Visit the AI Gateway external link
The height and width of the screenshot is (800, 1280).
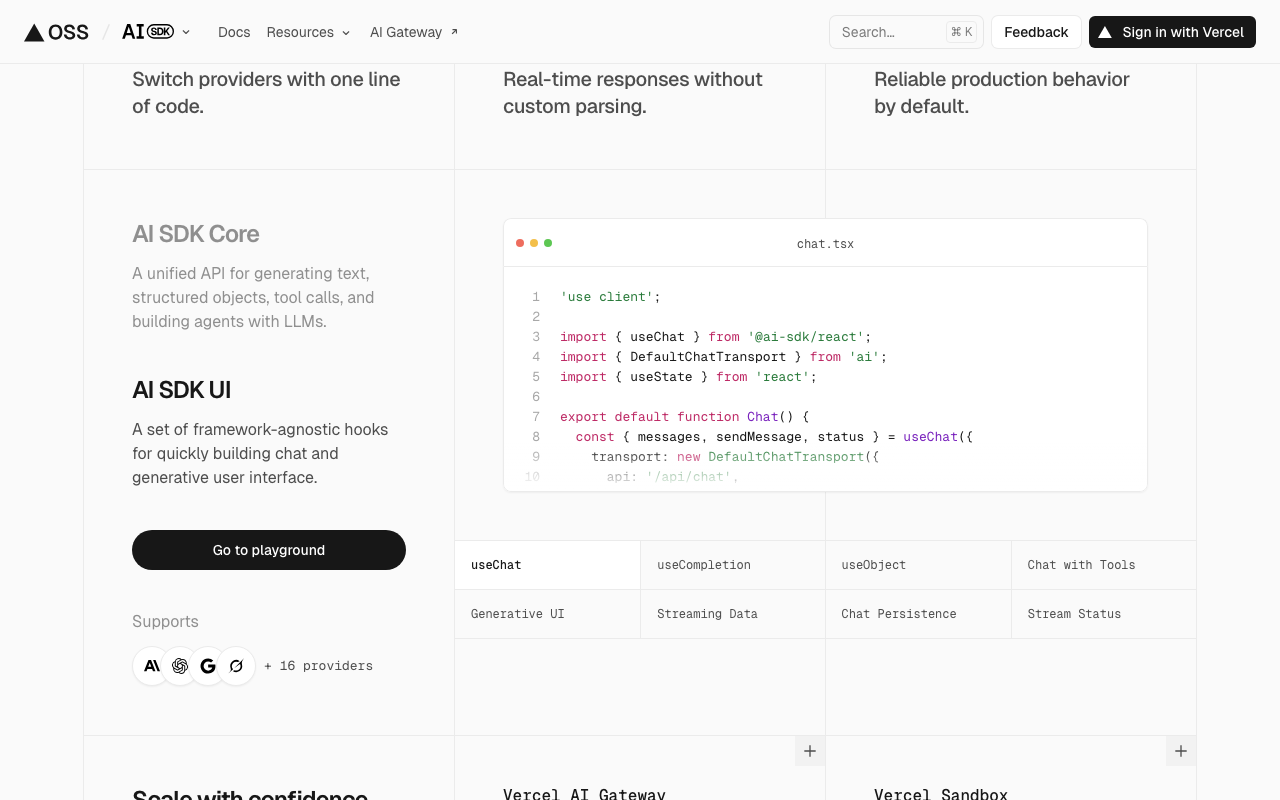click(x=414, y=32)
